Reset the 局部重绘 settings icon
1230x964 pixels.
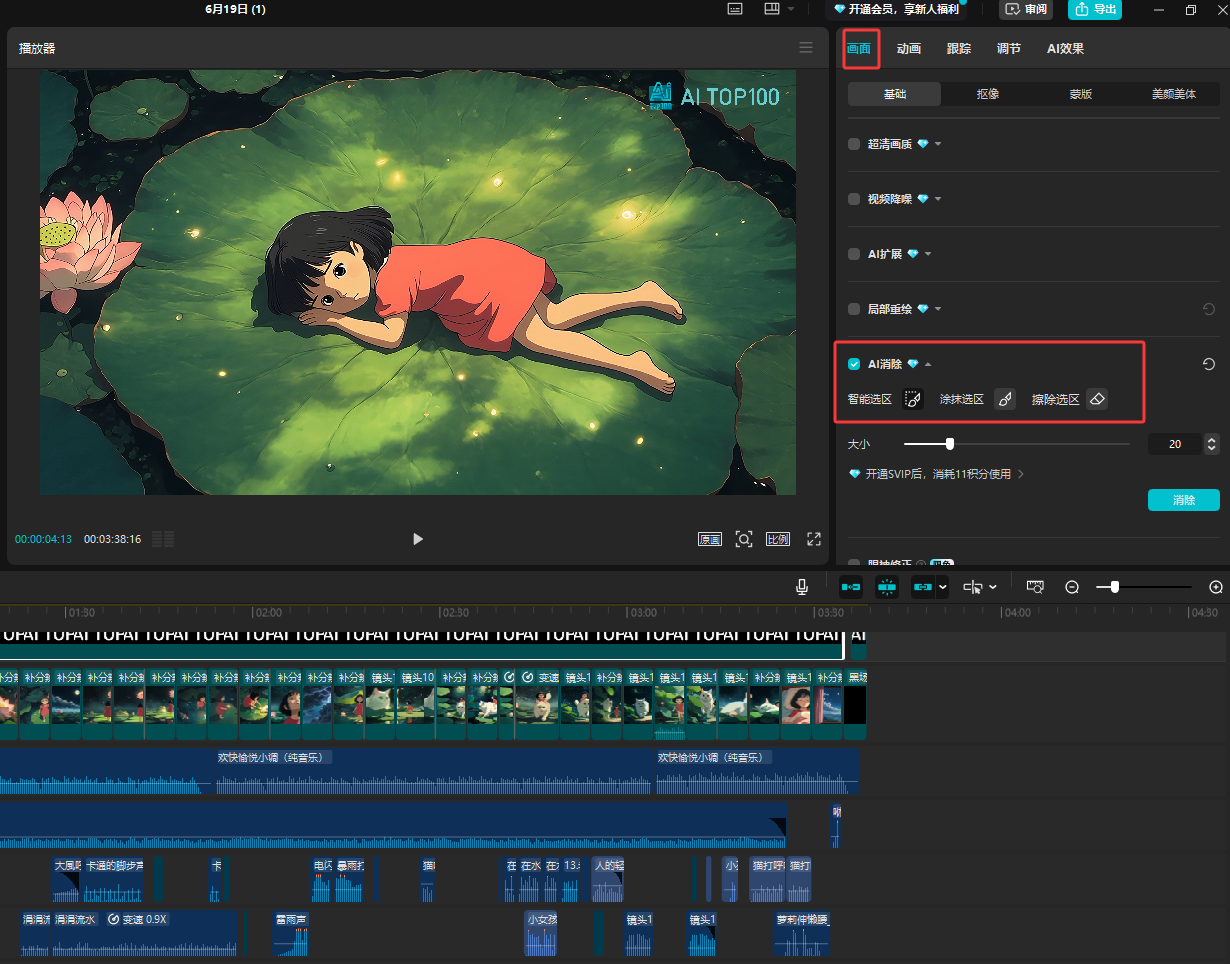pyautogui.click(x=1209, y=309)
